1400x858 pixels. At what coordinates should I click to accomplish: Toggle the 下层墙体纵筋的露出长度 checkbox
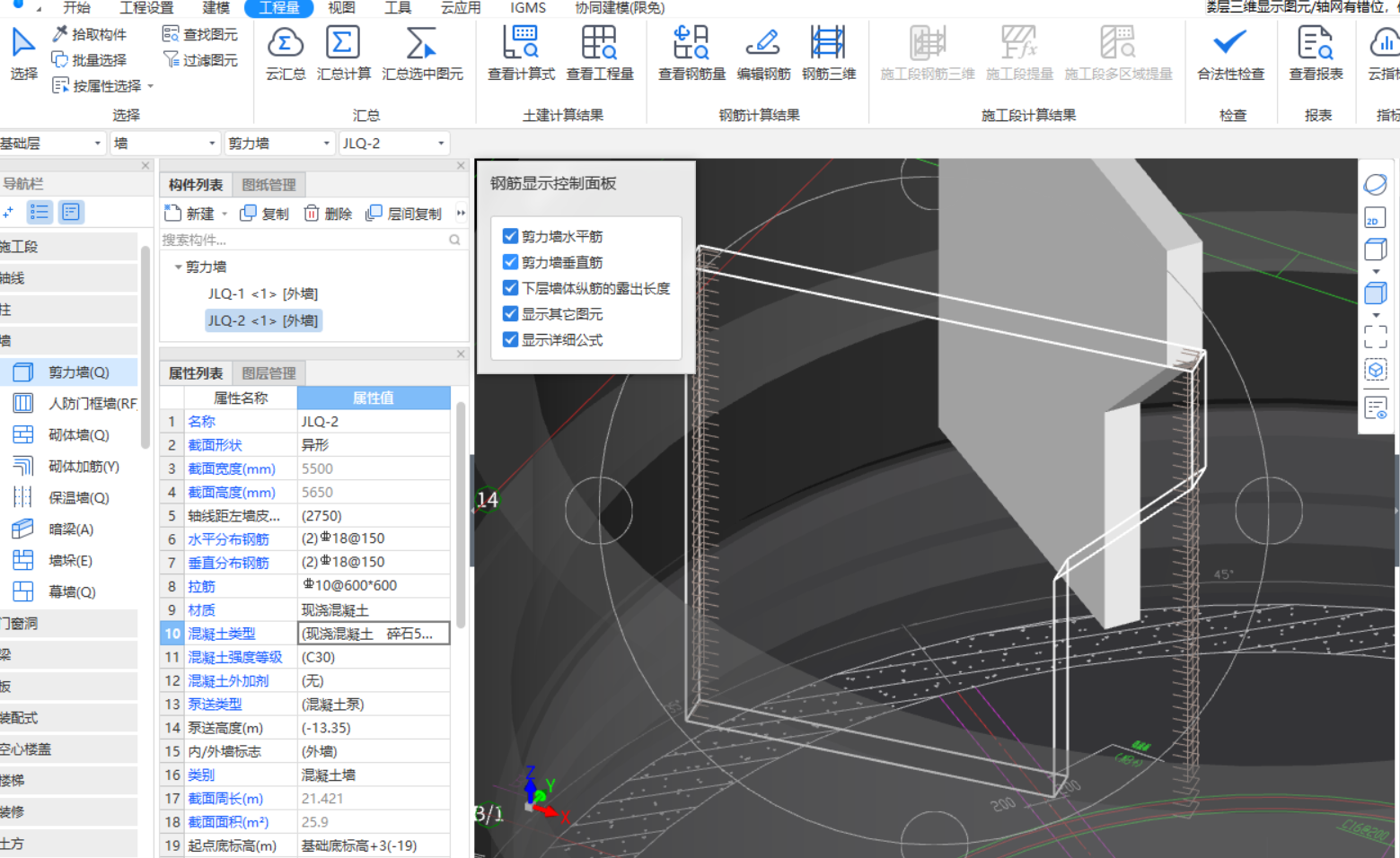pyautogui.click(x=510, y=288)
